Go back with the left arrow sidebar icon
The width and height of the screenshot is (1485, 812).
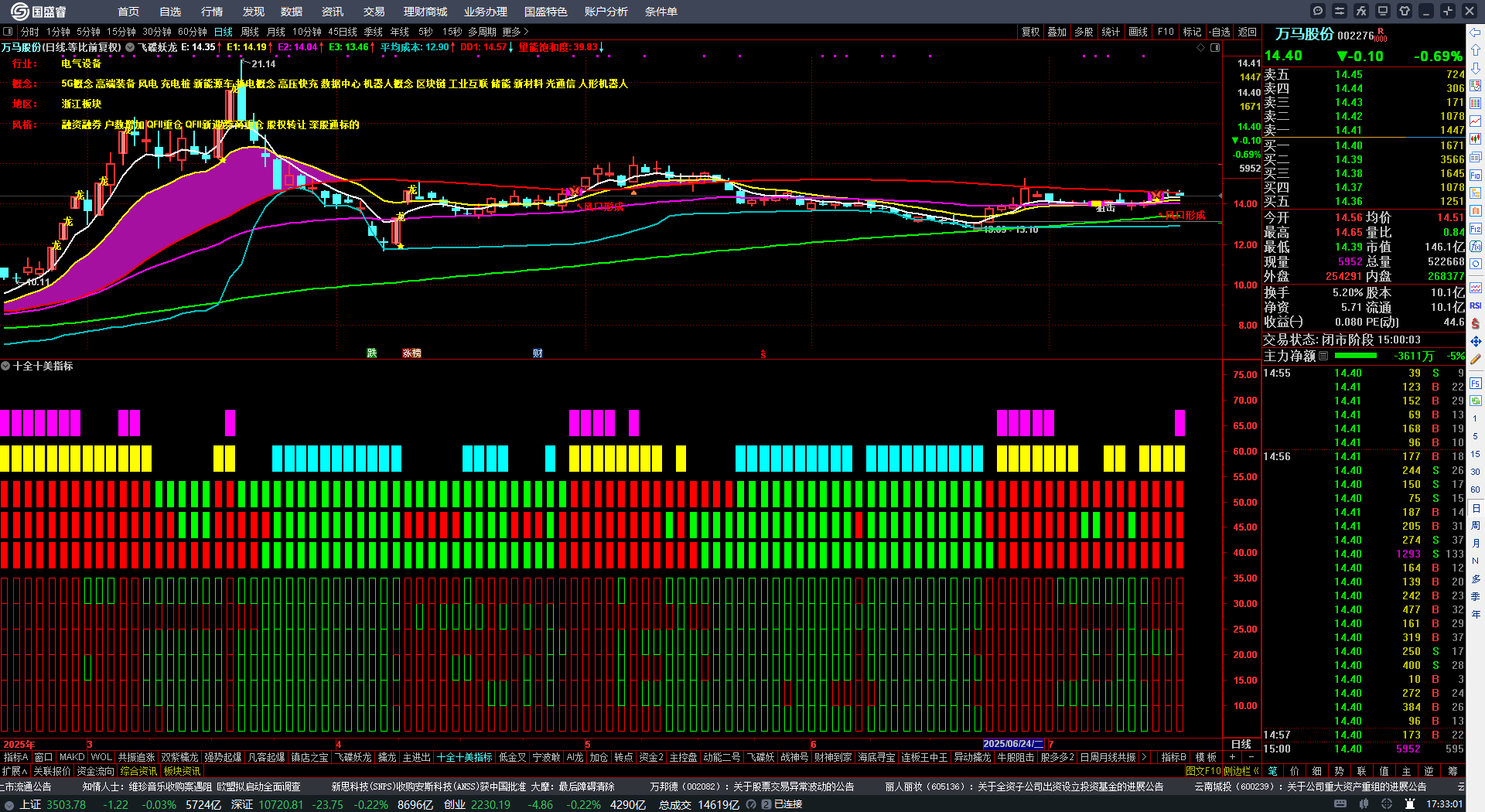[x=1476, y=32]
